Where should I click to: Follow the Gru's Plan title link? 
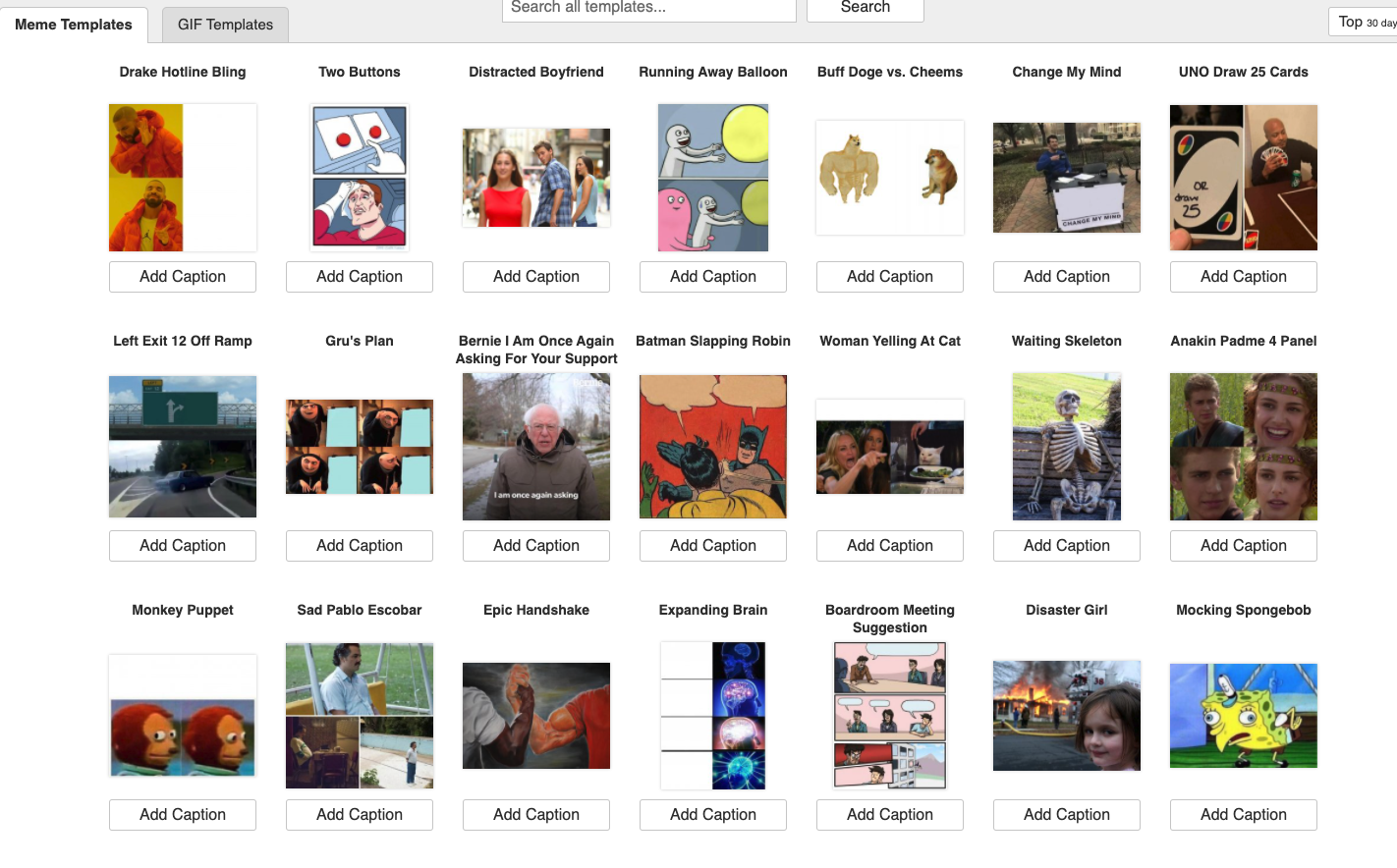360,341
